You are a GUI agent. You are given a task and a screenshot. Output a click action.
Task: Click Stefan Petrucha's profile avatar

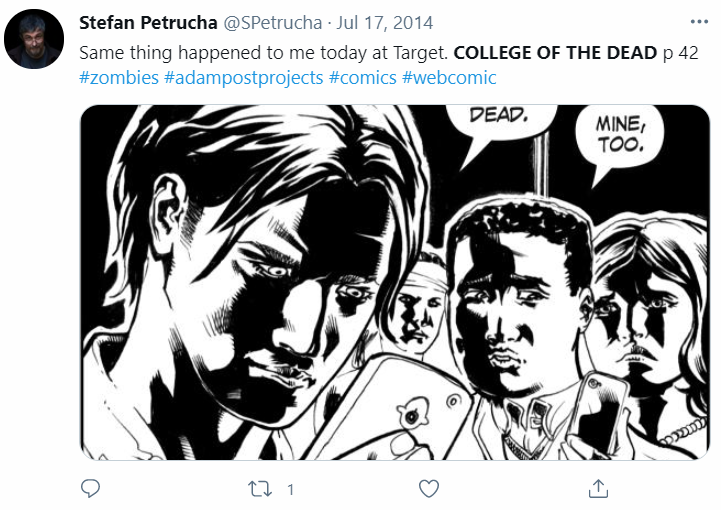[34, 39]
